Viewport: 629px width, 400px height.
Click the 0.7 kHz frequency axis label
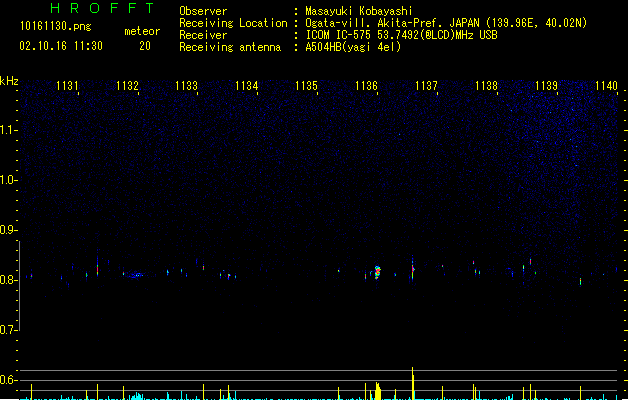click(x=8, y=330)
